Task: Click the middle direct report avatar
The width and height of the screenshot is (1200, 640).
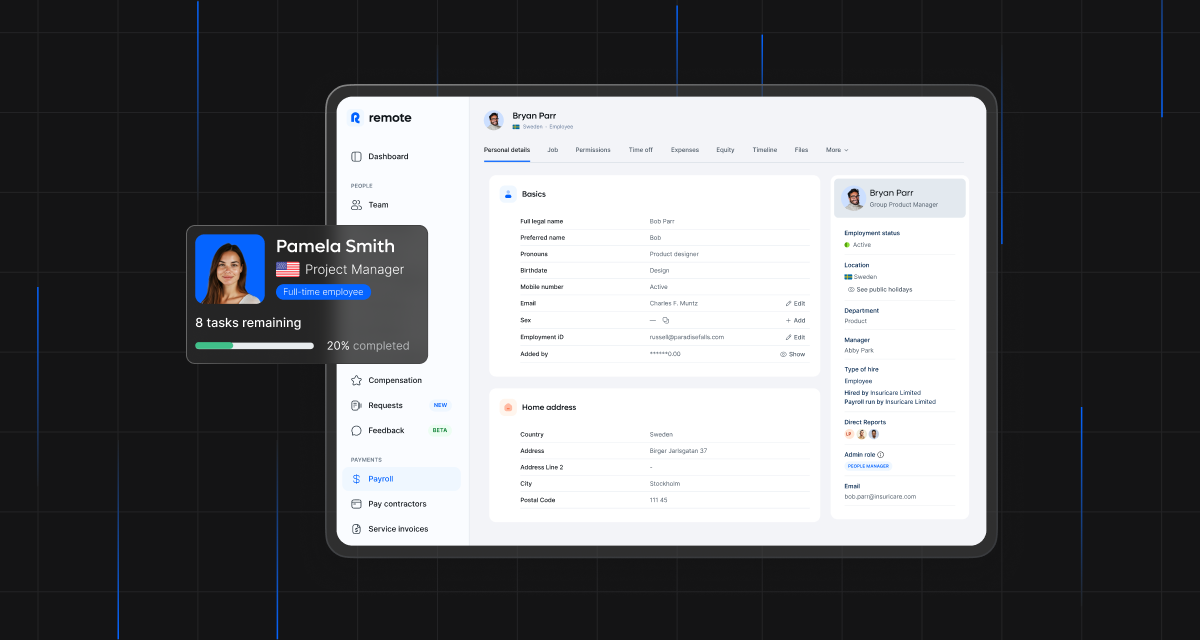Action: pyautogui.click(x=861, y=434)
